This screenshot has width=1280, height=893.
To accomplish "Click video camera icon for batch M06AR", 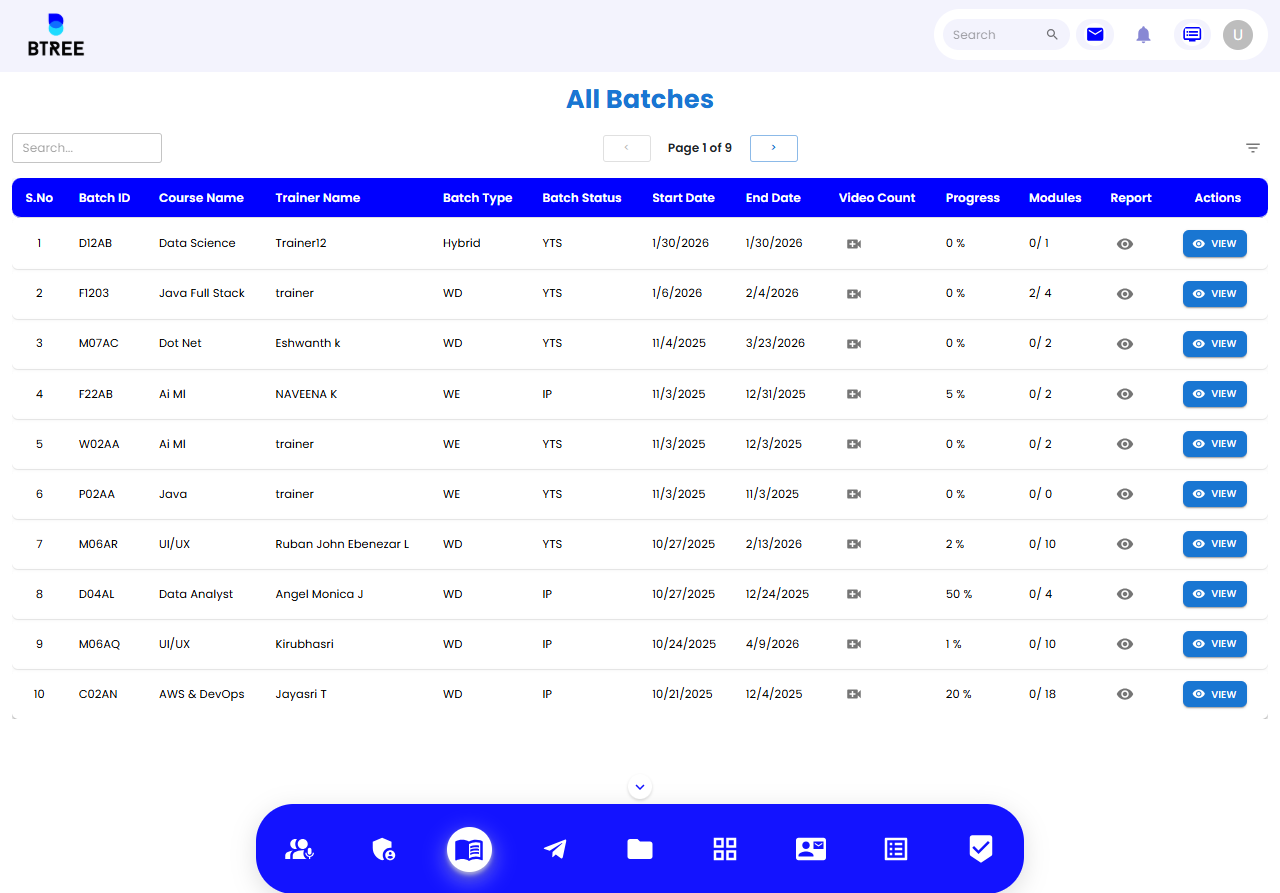I will click(853, 544).
